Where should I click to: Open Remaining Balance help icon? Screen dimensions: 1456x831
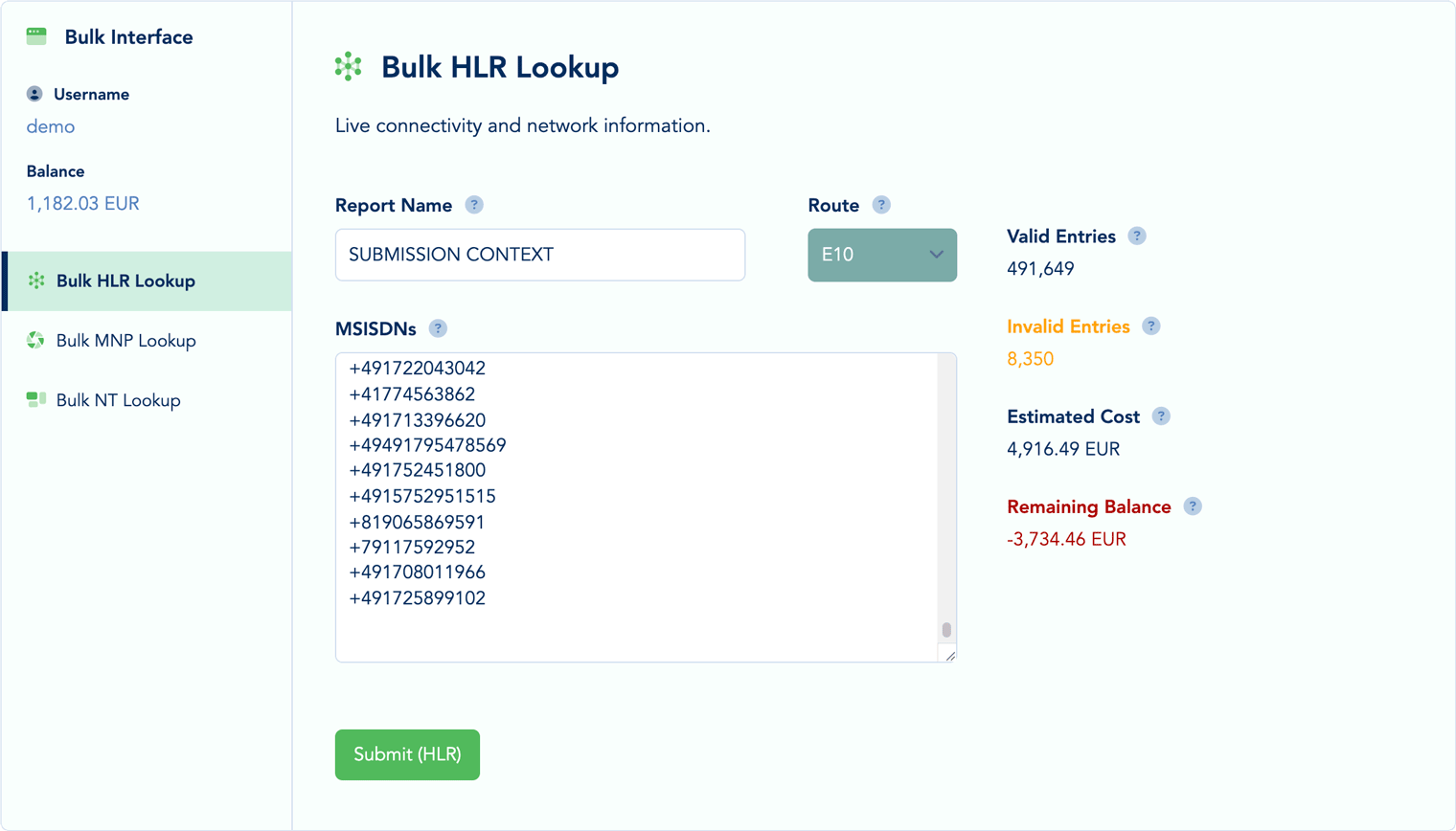(1193, 506)
